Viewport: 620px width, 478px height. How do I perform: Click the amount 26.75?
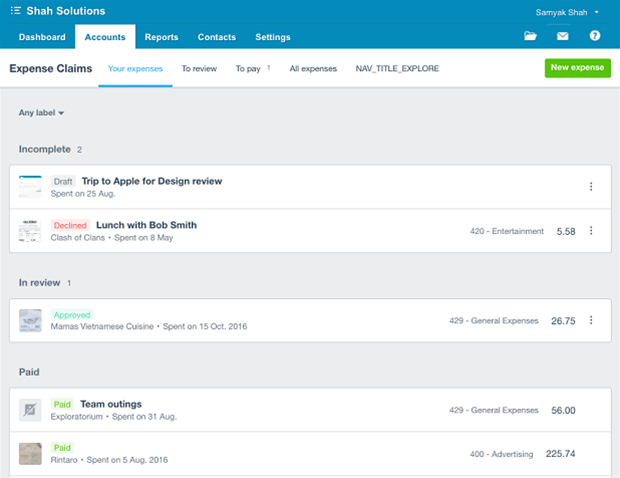coord(563,321)
